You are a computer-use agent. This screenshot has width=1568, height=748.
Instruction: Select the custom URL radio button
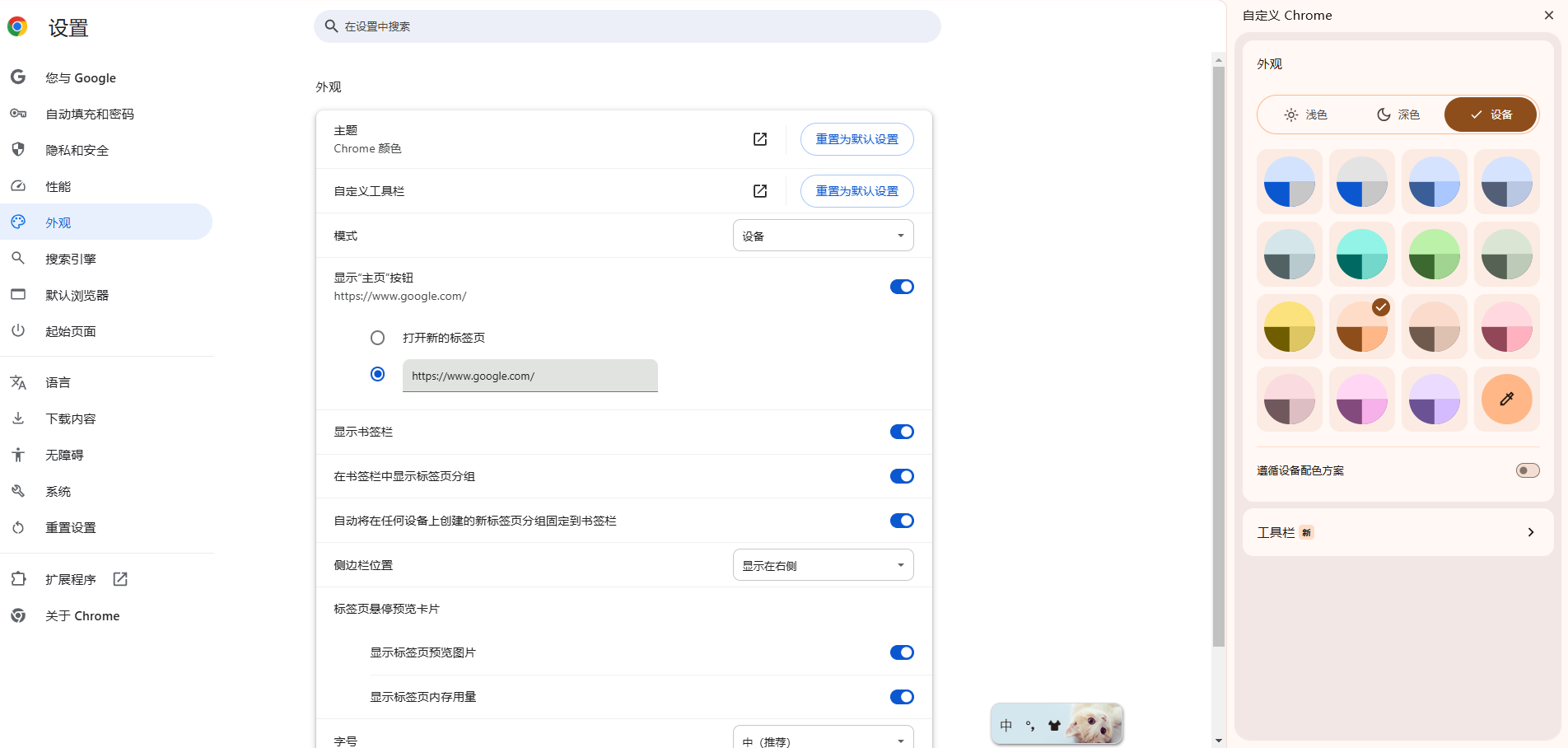377,374
